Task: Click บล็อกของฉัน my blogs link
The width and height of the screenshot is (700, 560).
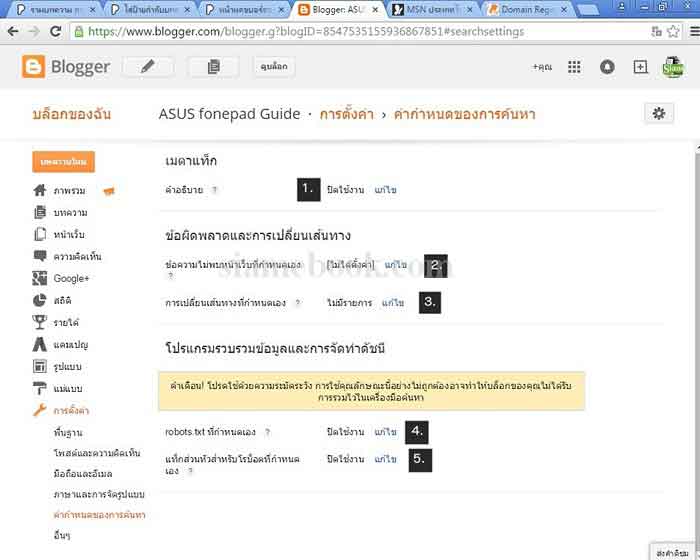Action: [x=71, y=114]
